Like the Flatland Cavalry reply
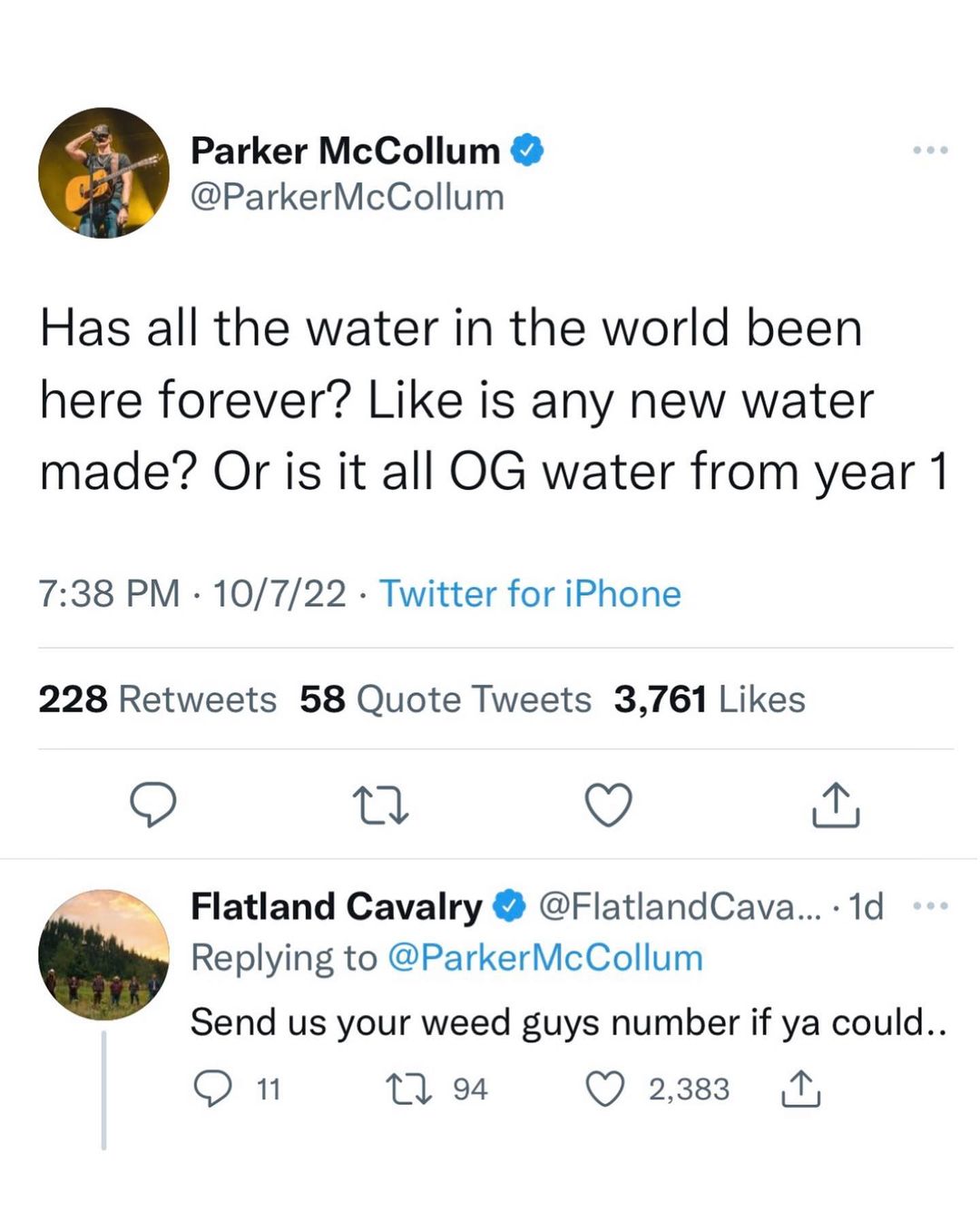This screenshot has width=980, height=1221. pyautogui.click(x=605, y=1089)
